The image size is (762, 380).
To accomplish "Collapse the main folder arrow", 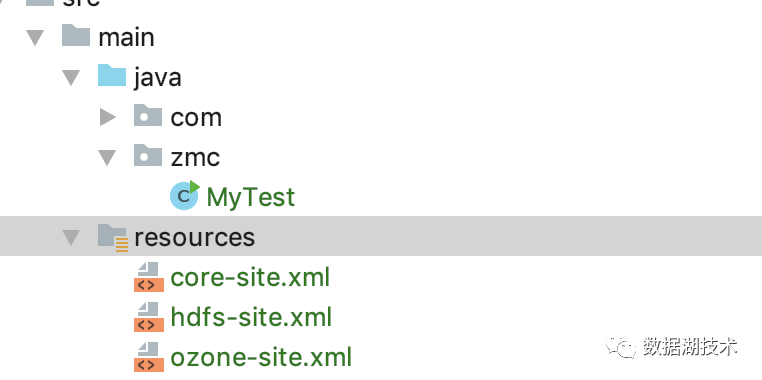I will point(35,38).
